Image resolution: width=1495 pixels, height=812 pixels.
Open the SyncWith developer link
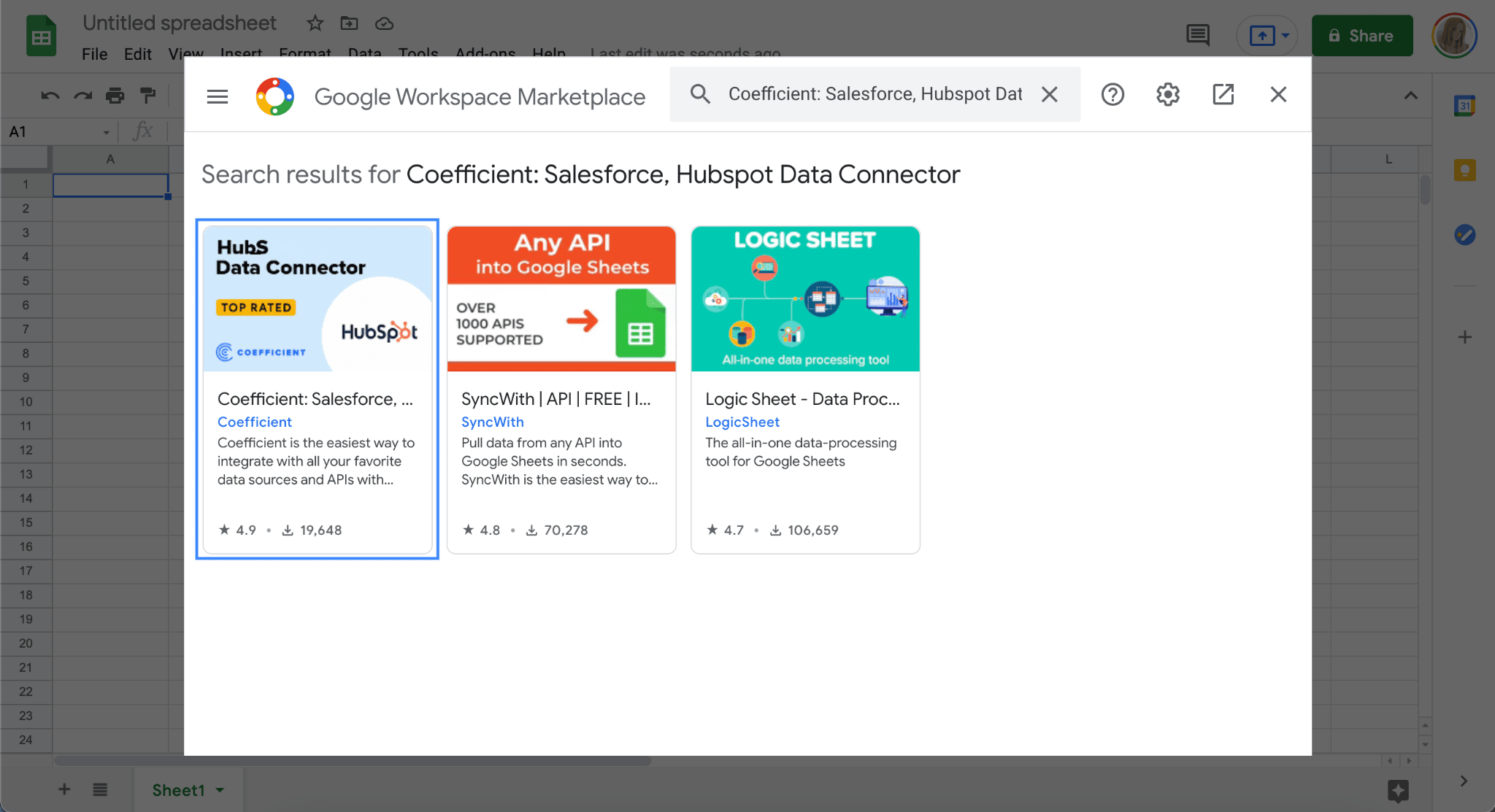493,422
